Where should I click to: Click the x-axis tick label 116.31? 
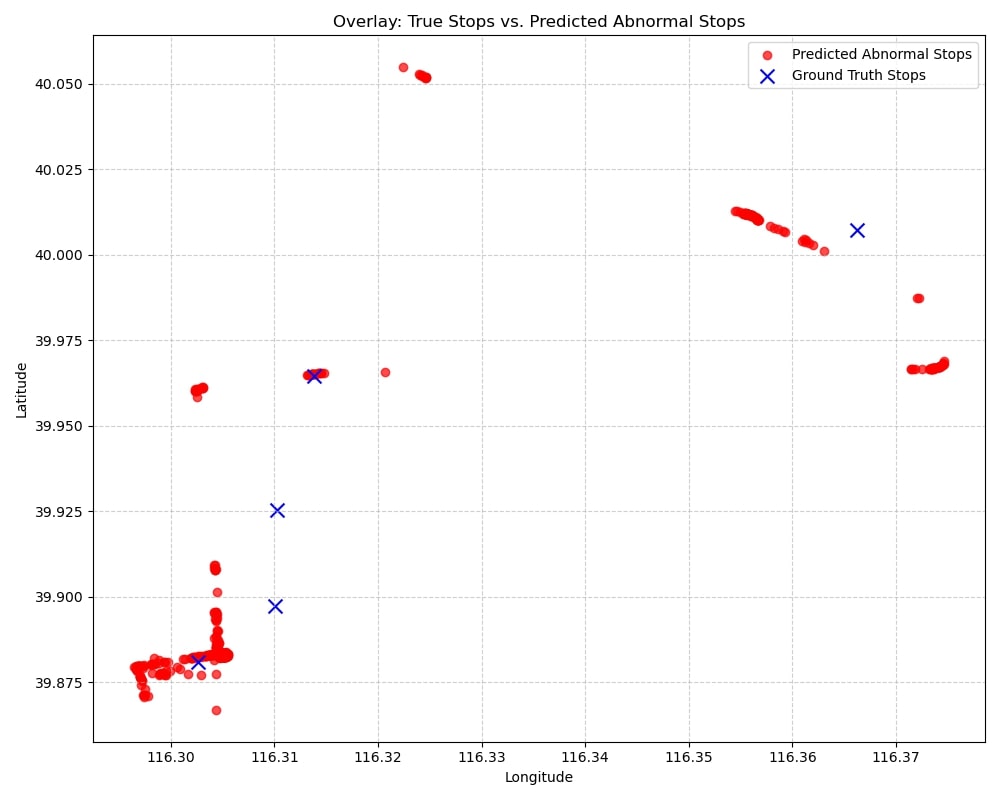click(x=275, y=757)
